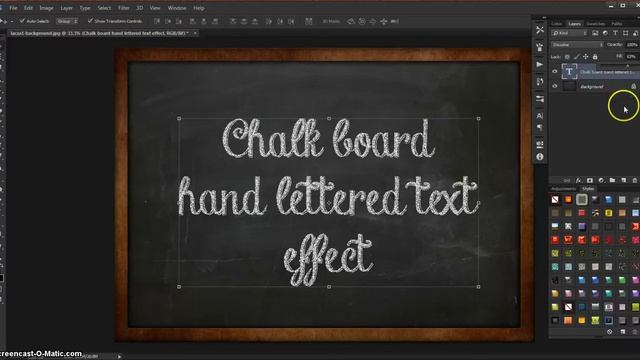The image size is (640, 360).
Task: Open the layer blend mode dropdown
Action: pyautogui.click(x=577, y=45)
